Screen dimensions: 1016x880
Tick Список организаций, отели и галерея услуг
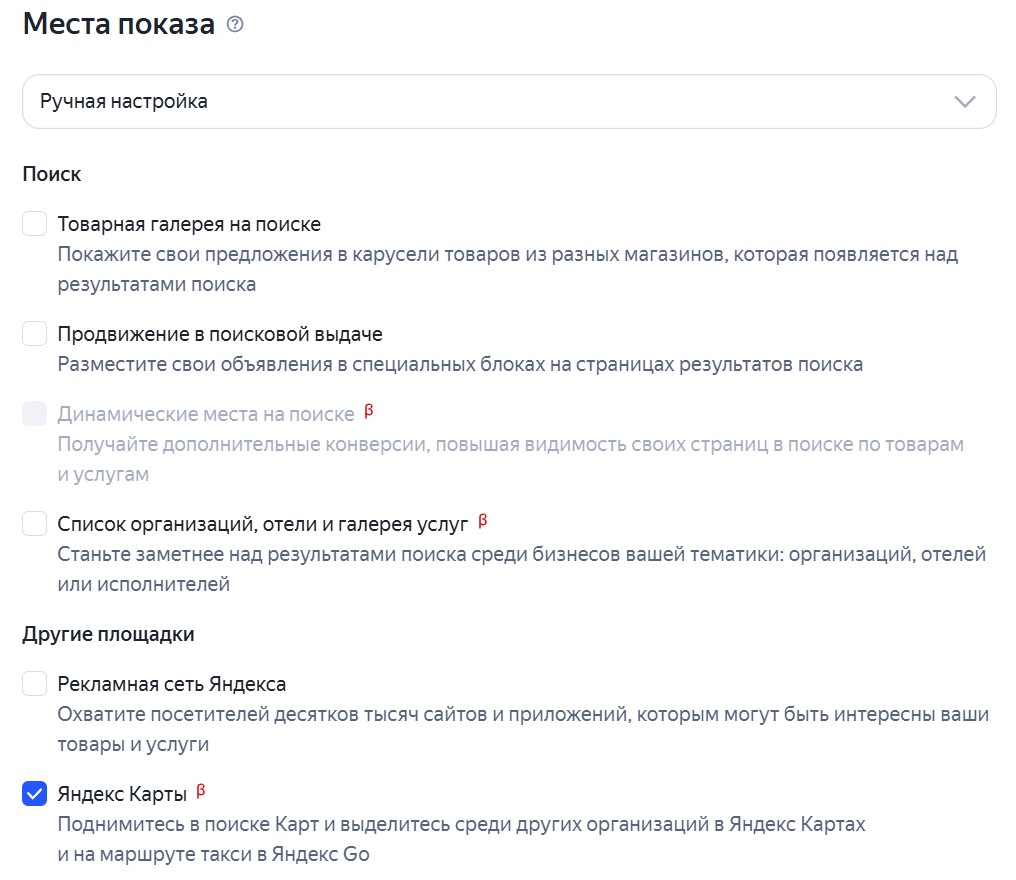click(34, 524)
